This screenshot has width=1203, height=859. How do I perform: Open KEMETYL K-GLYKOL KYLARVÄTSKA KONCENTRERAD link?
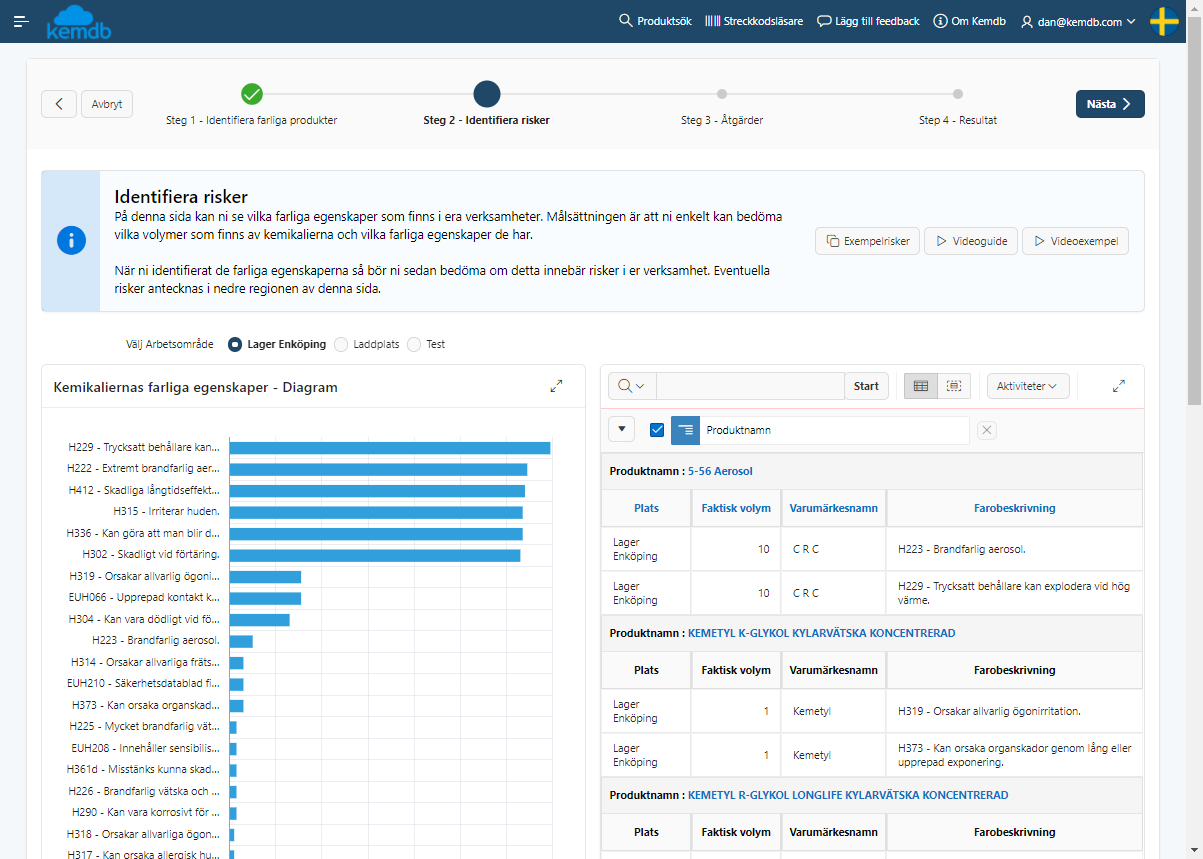coord(821,633)
